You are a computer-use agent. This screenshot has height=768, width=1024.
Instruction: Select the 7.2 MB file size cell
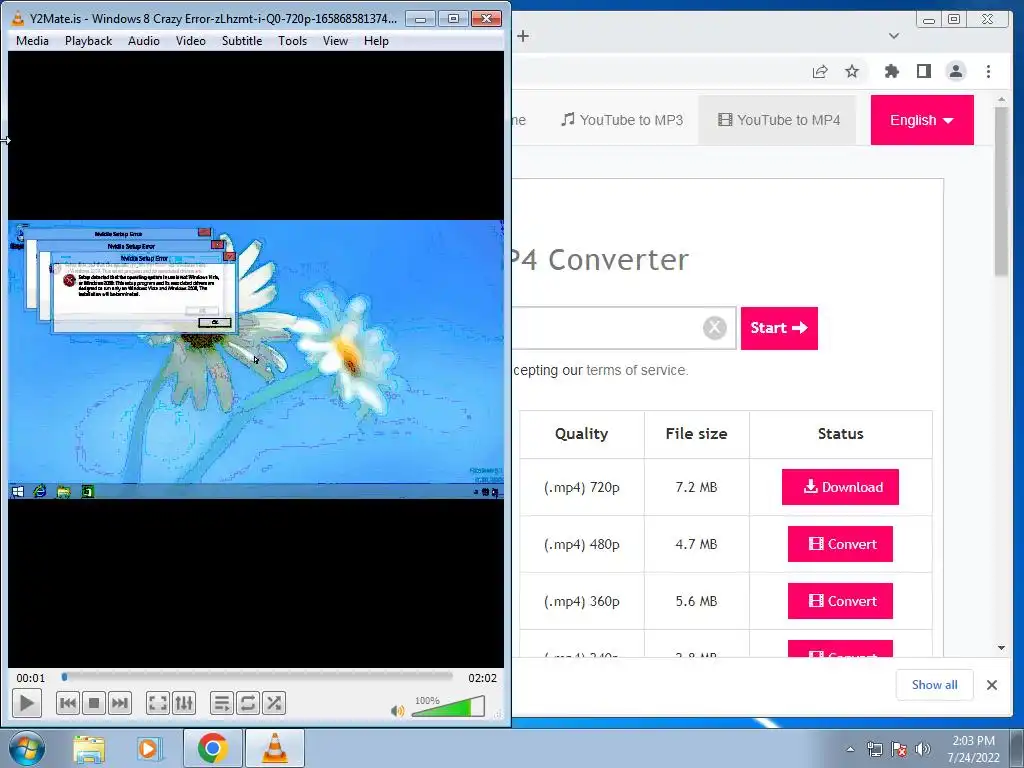click(x=696, y=487)
